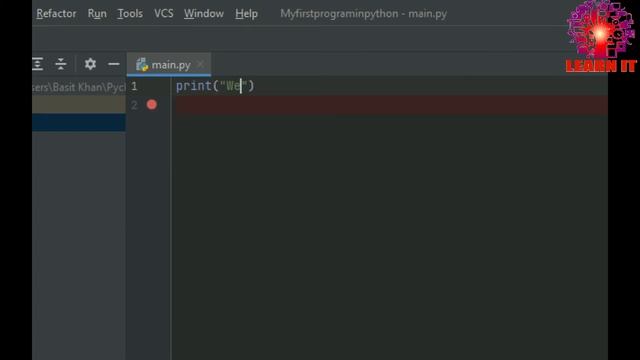Open the Run menu
This screenshot has height=360, width=640.
click(97, 13)
